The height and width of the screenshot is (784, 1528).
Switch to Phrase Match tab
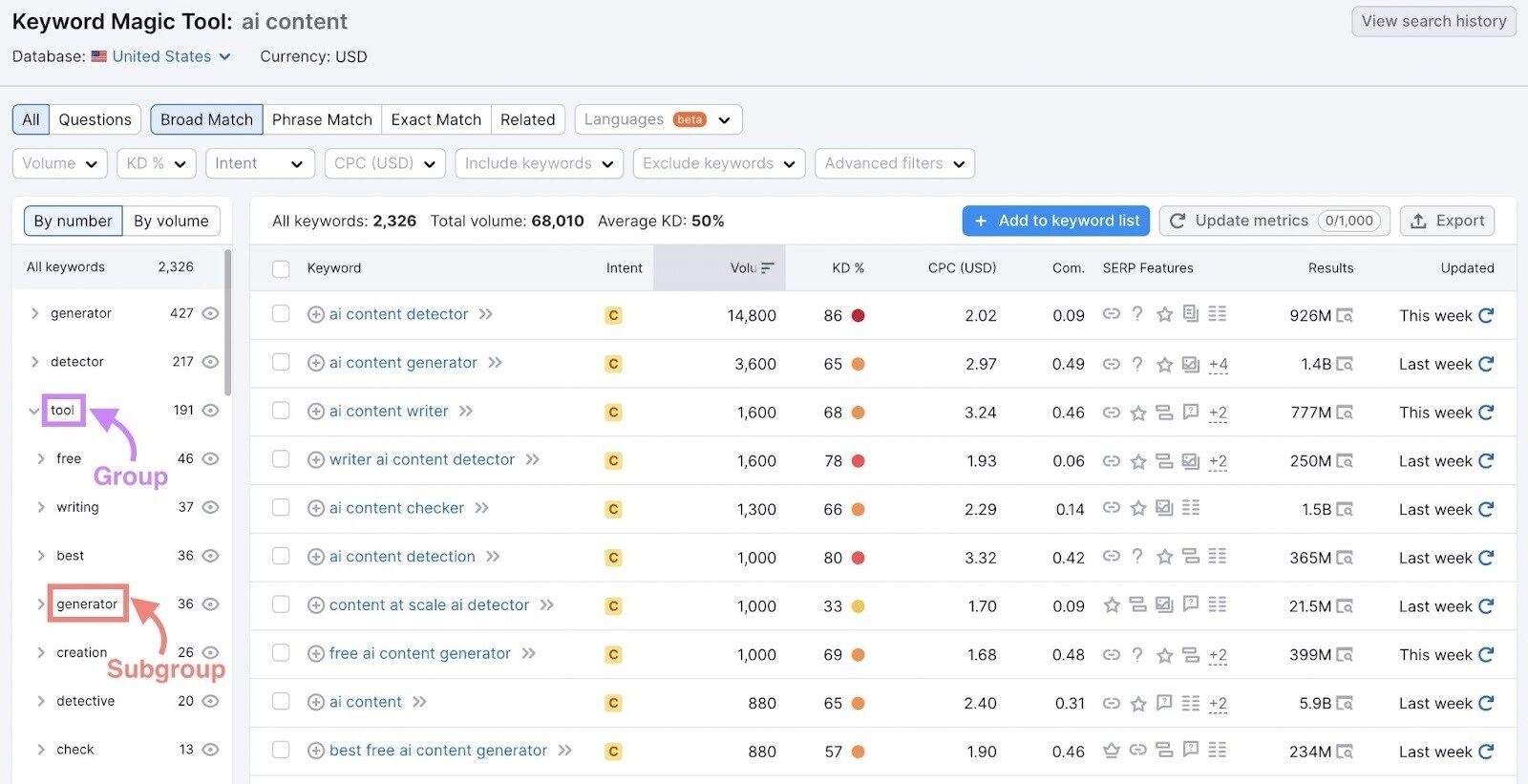(322, 119)
